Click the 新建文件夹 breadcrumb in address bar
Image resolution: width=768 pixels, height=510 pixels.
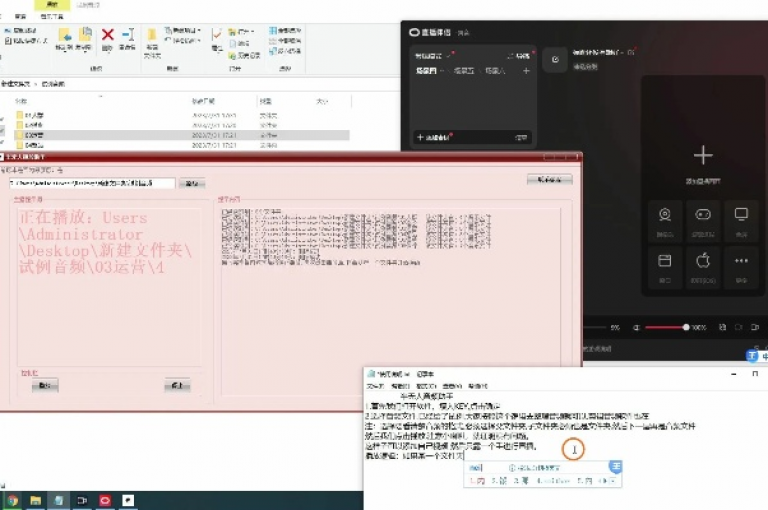(16, 84)
